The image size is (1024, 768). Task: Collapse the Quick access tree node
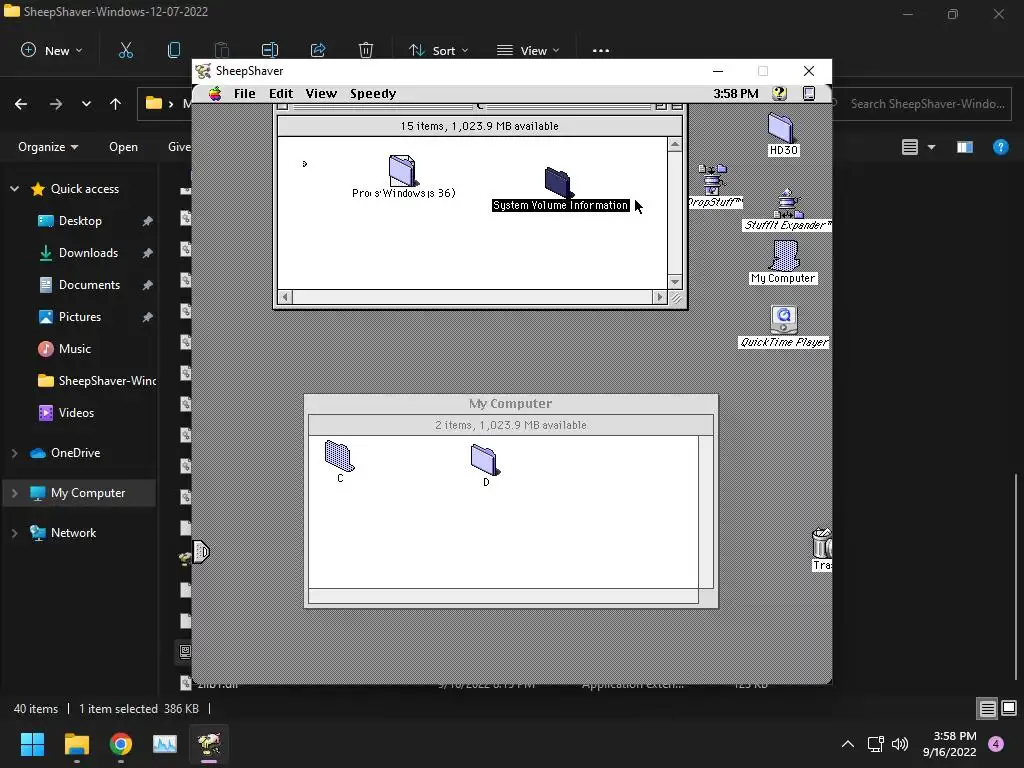pyautogui.click(x=14, y=189)
